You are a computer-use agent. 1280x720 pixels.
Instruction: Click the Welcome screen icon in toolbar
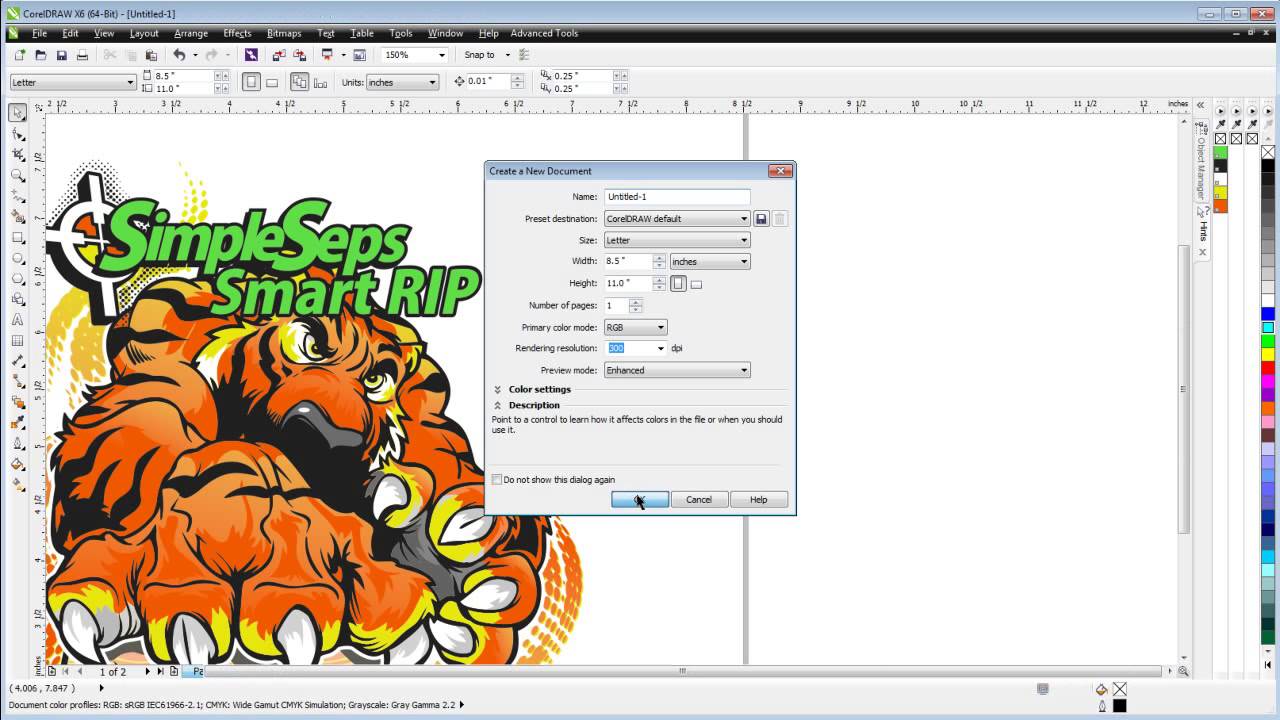[359, 55]
